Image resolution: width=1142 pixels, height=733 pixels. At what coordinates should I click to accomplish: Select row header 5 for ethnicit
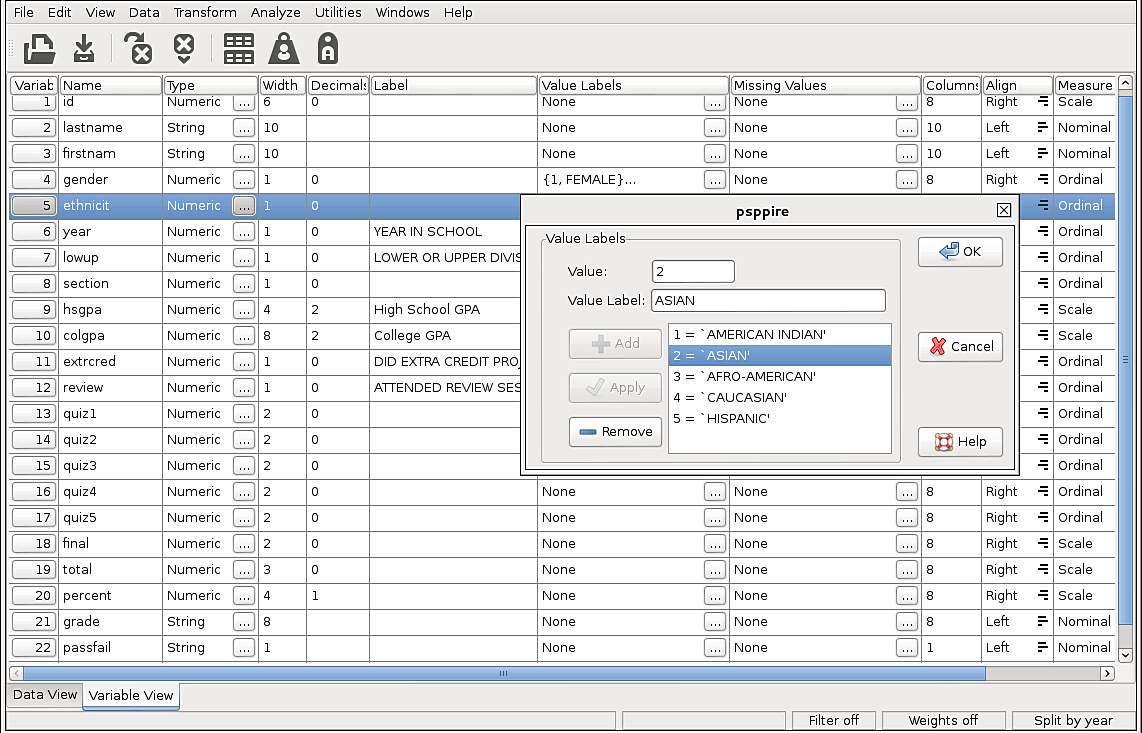coord(34,205)
